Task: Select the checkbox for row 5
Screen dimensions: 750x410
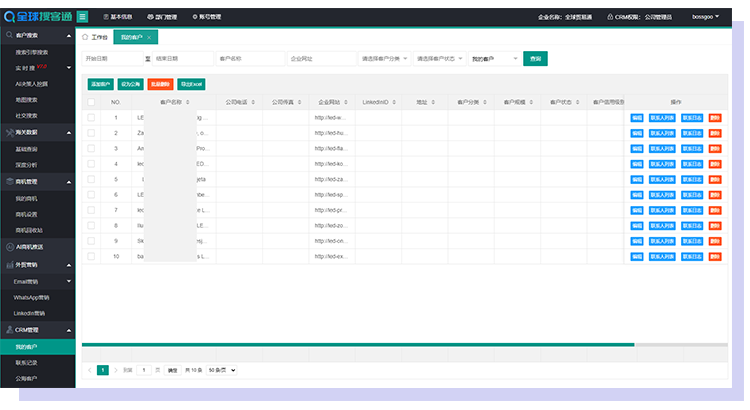Action: [x=91, y=180]
